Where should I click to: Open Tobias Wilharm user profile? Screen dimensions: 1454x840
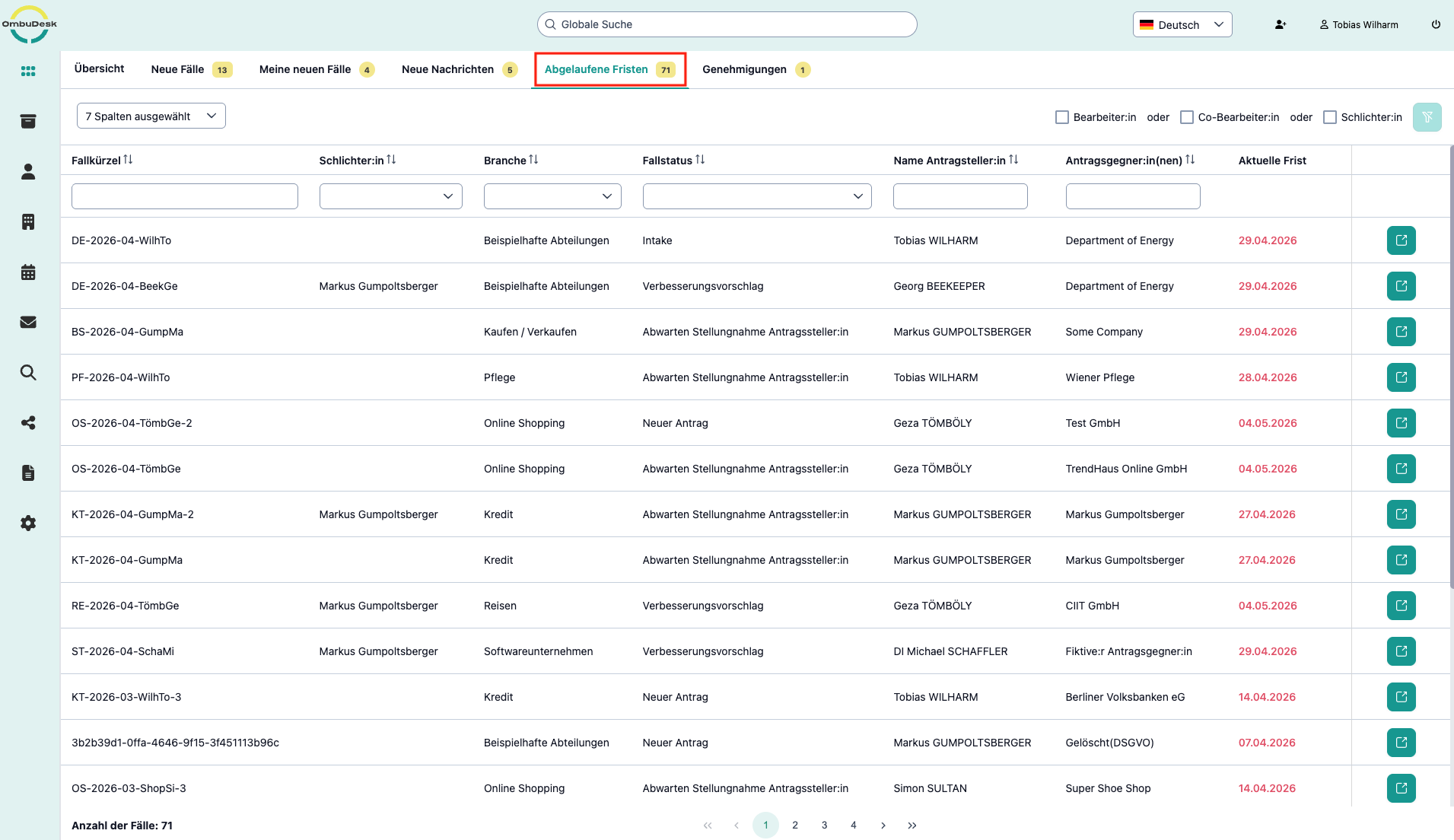tap(1359, 24)
